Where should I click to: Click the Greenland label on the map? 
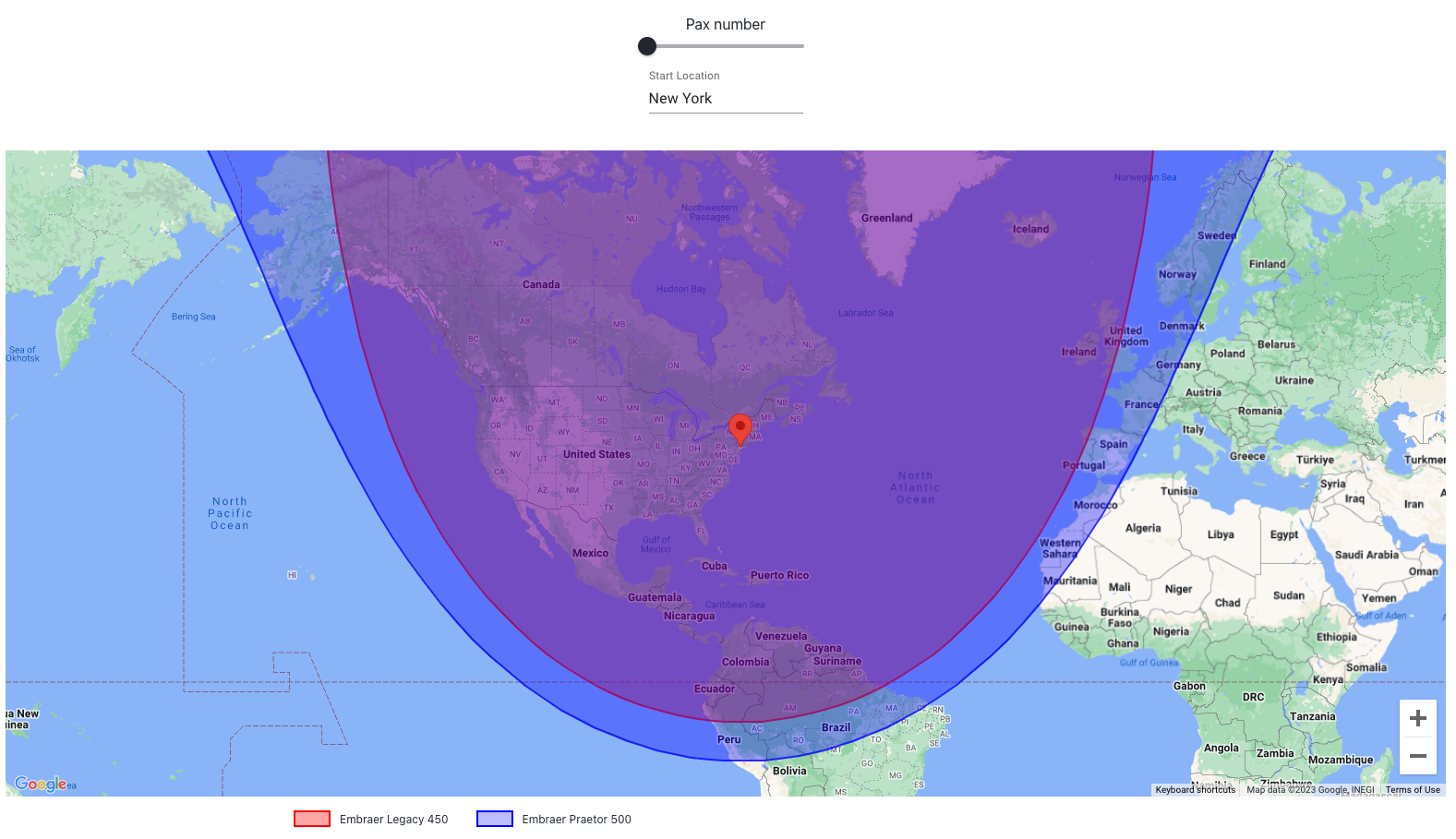coord(886,219)
